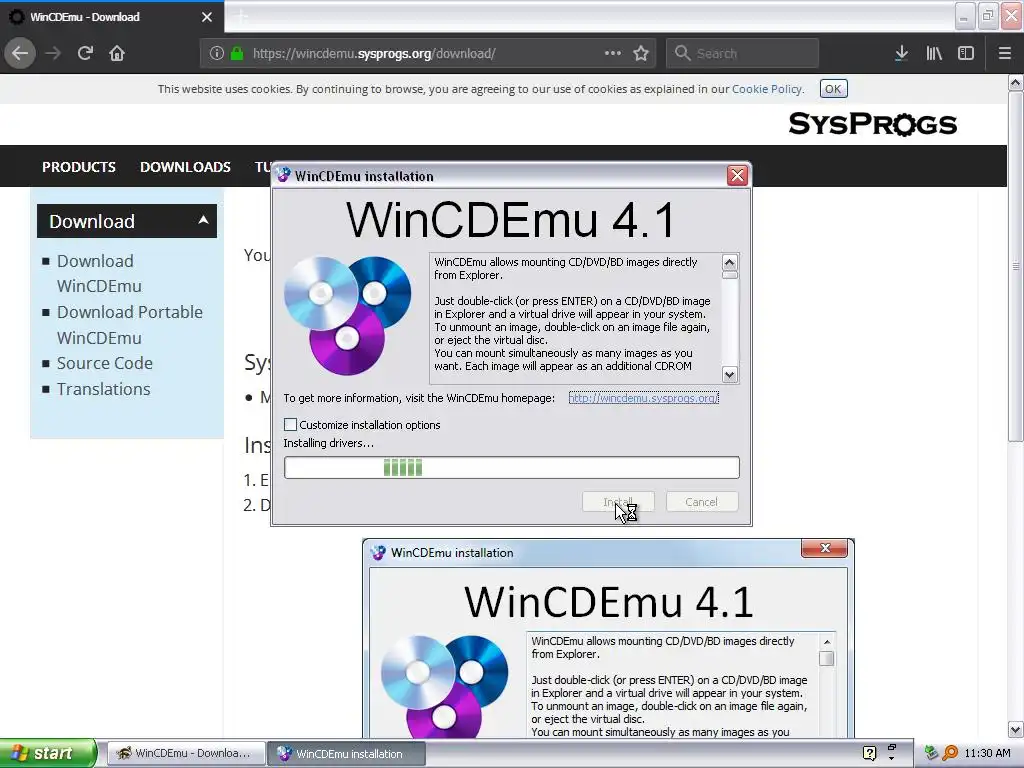Open a new tab with the plus icon

tap(242, 16)
